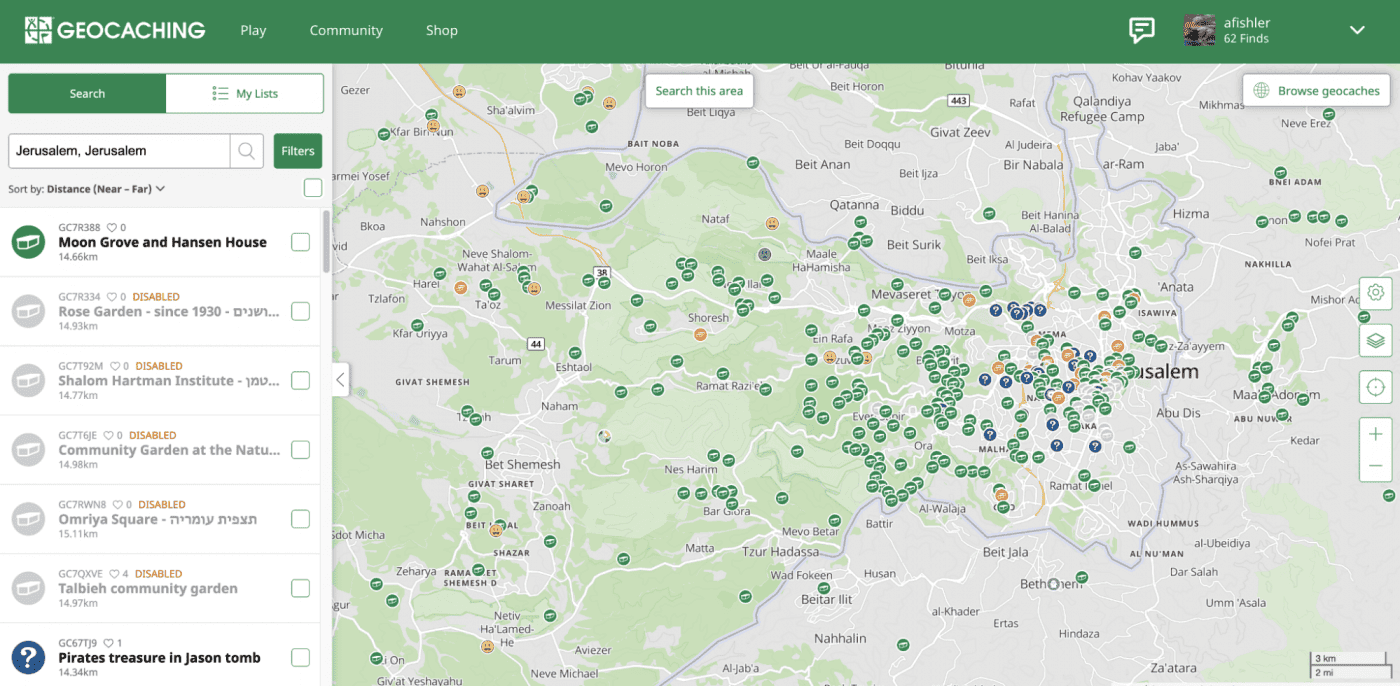1400x686 pixels.
Task: Open the map layers icon
Action: pyautogui.click(x=1376, y=340)
